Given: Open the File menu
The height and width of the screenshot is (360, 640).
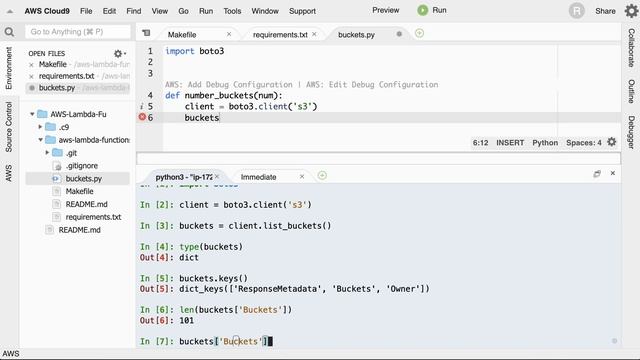Looking at the screenshot, I should coord(86,11).
